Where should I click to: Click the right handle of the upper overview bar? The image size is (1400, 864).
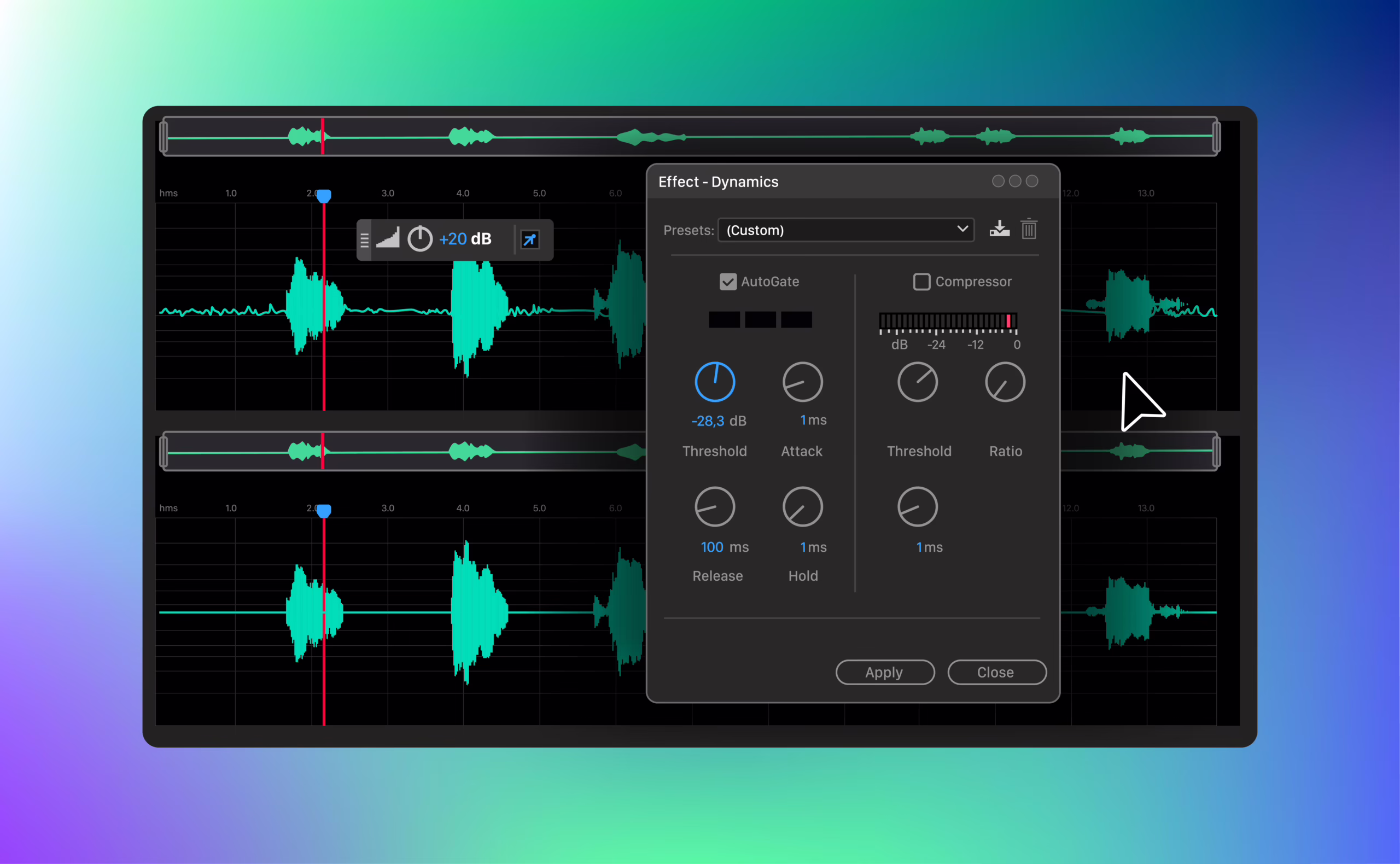[x=1216, y=137]
